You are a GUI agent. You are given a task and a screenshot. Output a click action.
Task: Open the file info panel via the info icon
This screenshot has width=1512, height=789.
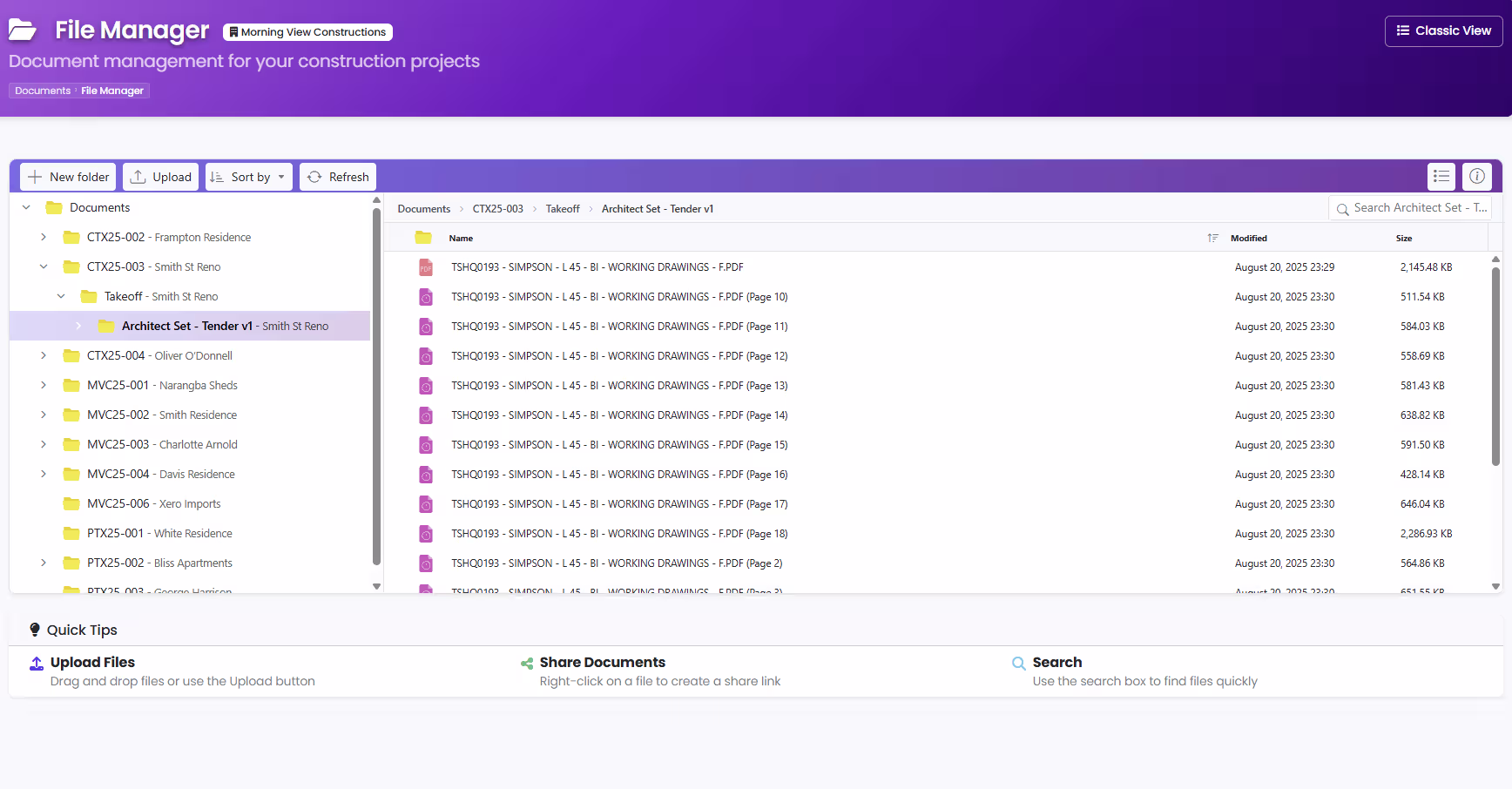coord(1477,177)
